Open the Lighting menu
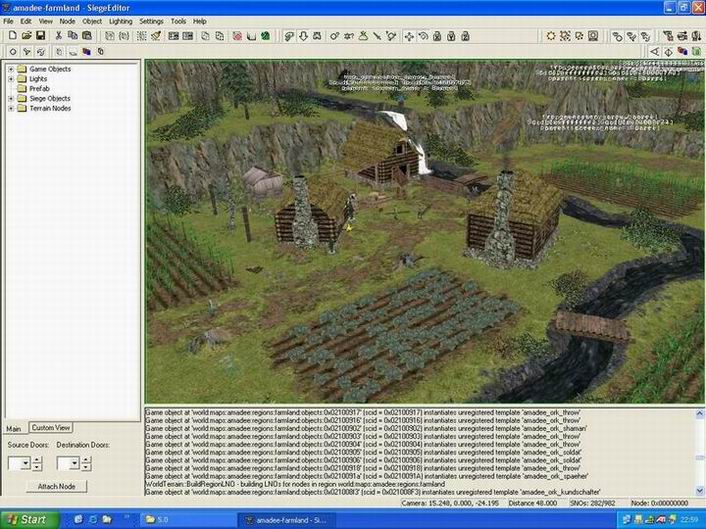Viewport: 706px width, 529px height. [120, 20]
